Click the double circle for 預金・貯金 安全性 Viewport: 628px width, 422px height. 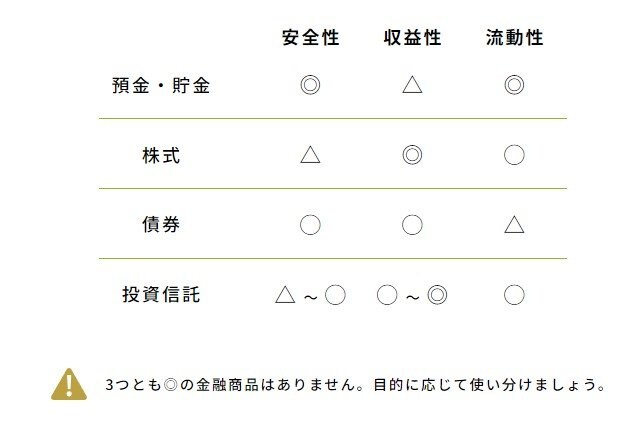(310, 85)
